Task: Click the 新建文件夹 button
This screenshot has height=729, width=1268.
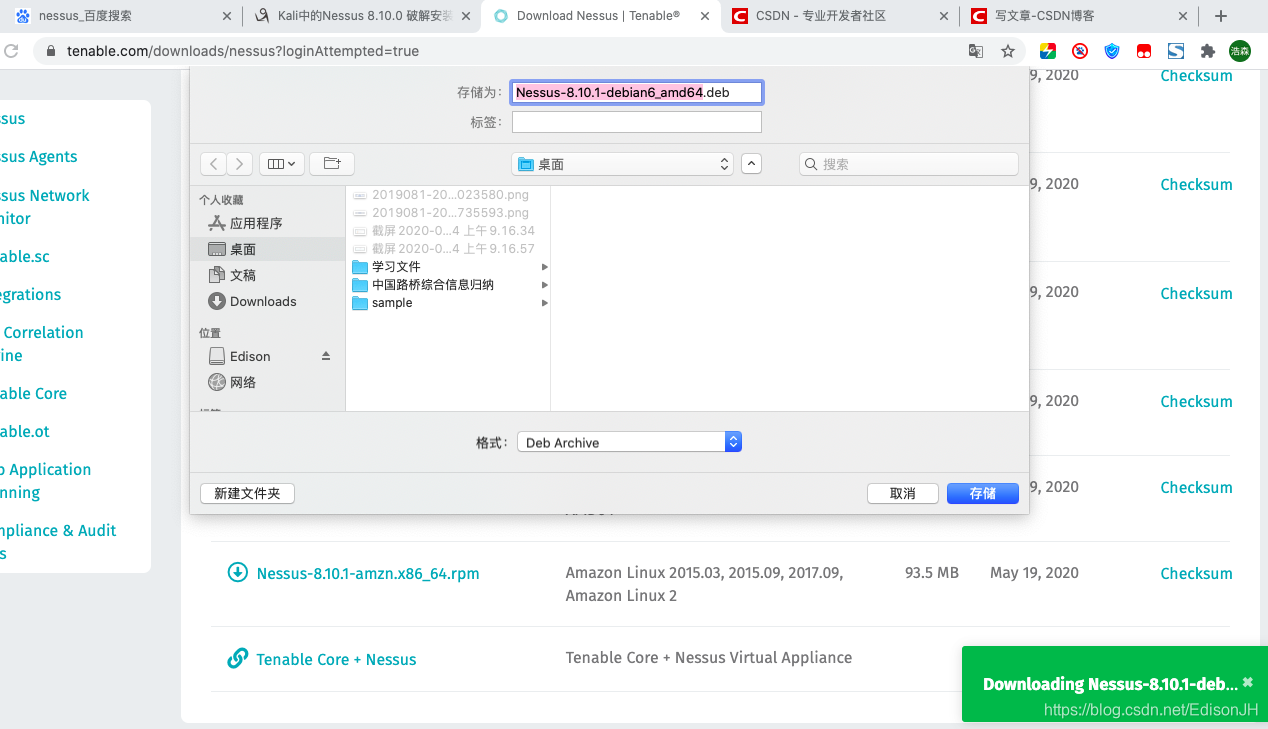Action: (248, 493)
